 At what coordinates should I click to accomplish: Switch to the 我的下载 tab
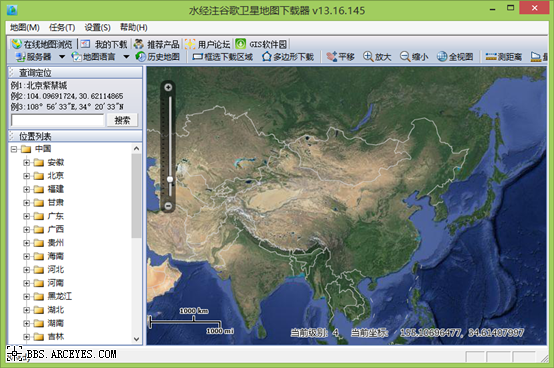[104, 44]
